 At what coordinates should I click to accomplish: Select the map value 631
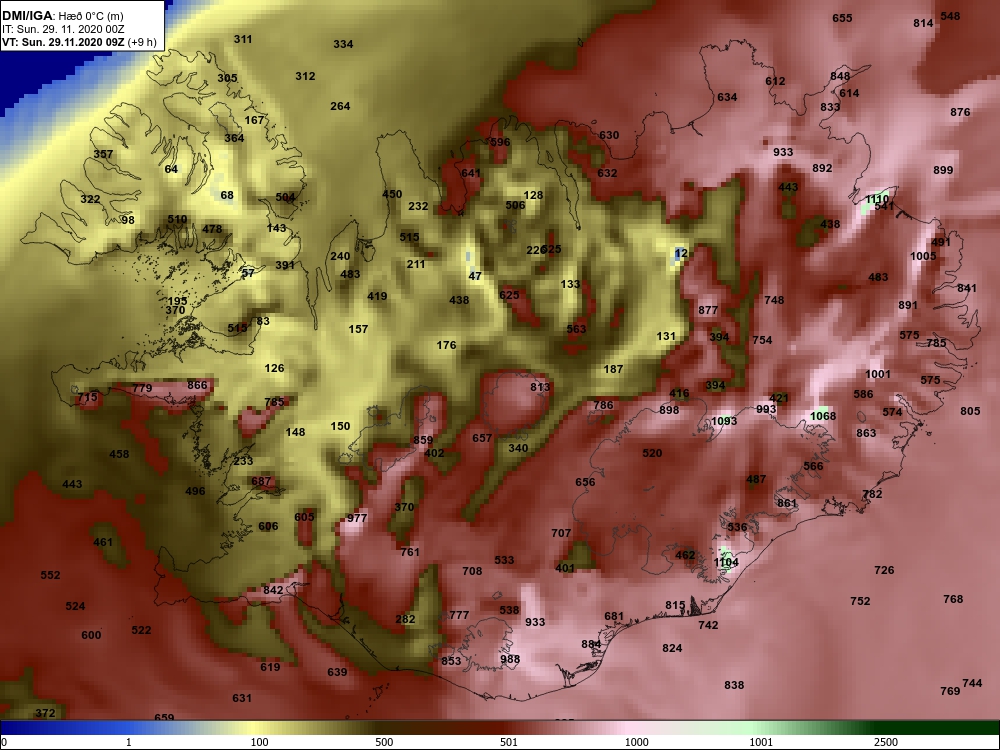pyautogui.click(x=242, y=698)
